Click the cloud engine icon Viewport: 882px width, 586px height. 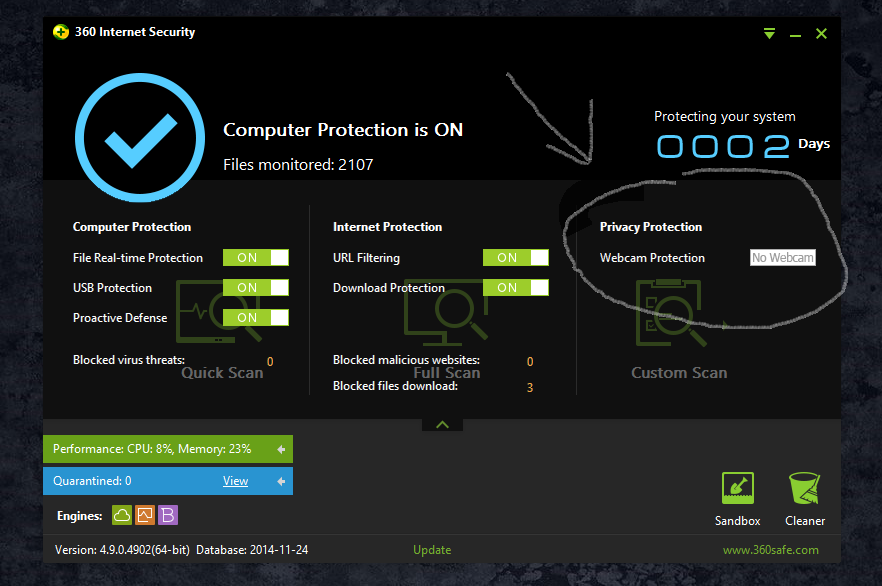(x=122, y=515)
